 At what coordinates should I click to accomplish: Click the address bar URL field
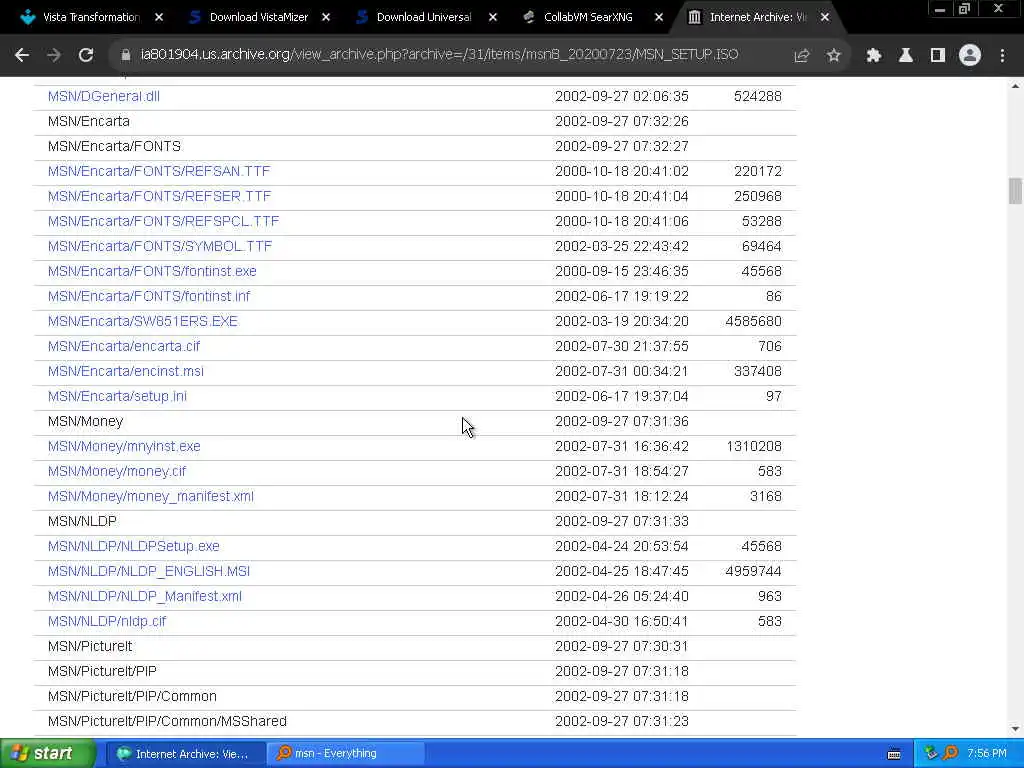(439, 55)
